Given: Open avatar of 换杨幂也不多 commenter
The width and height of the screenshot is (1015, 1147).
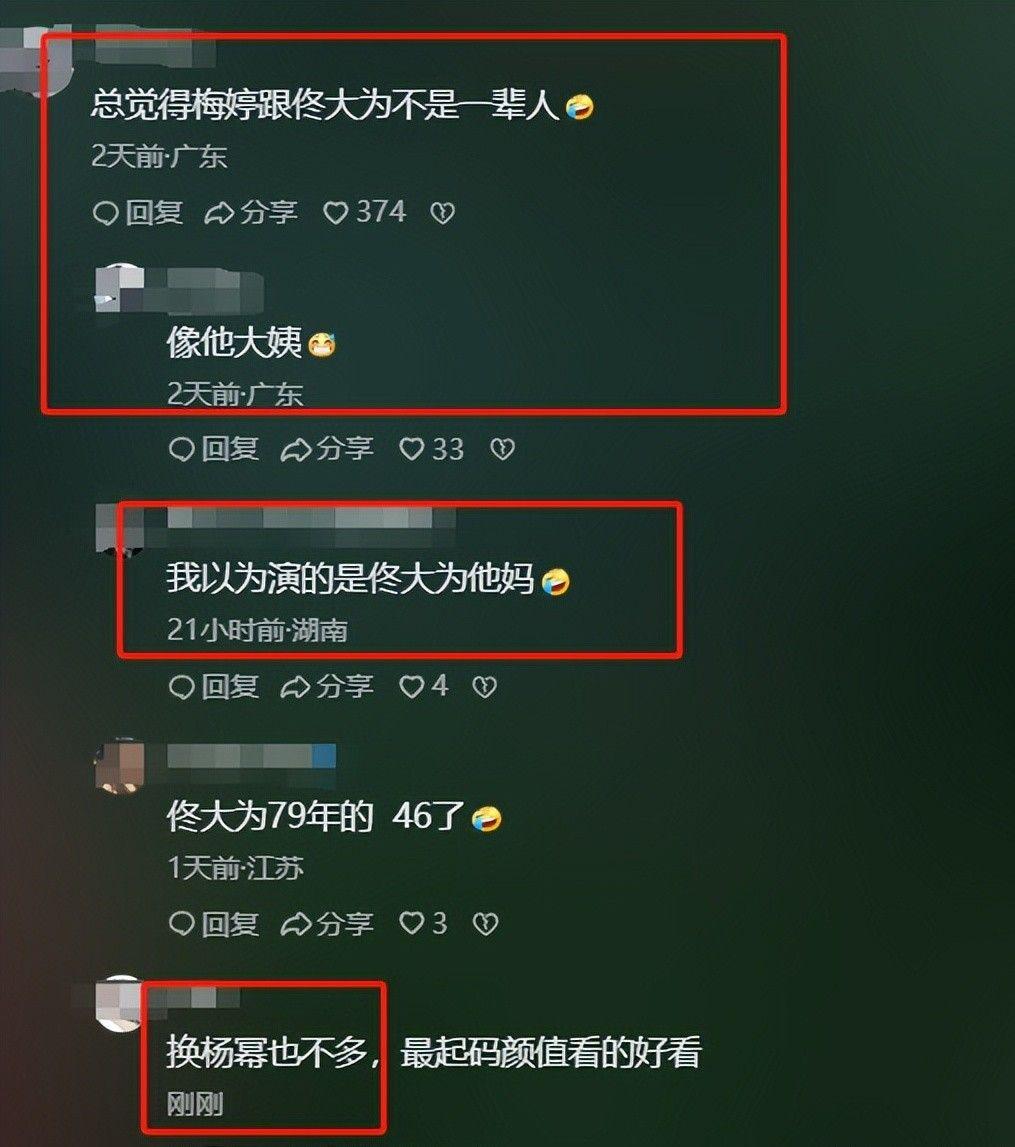Looking at the screenshot, I should tap(120, 1003).
